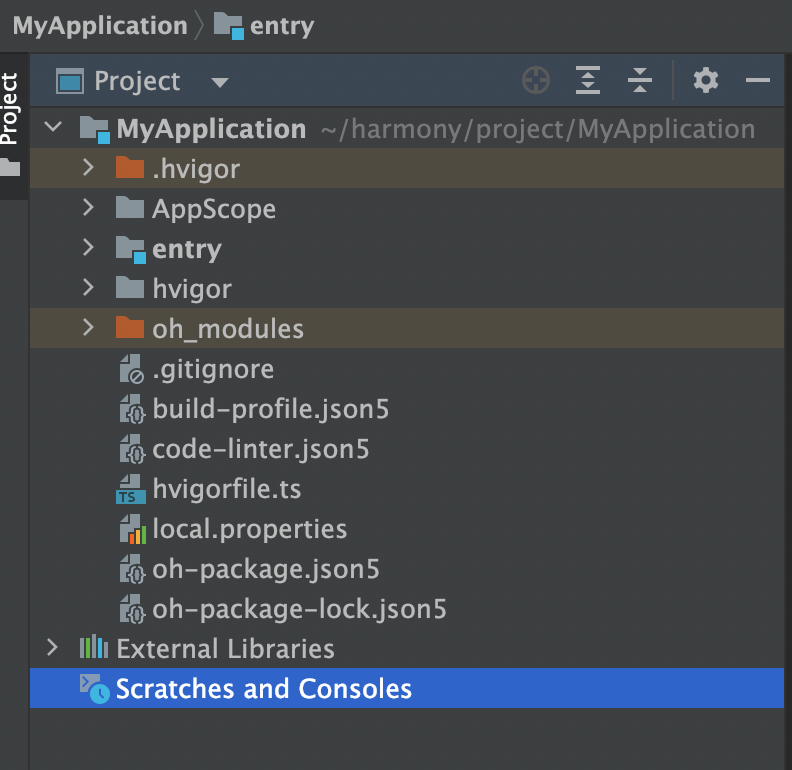Click the Project view window icon

click(70, 81)
